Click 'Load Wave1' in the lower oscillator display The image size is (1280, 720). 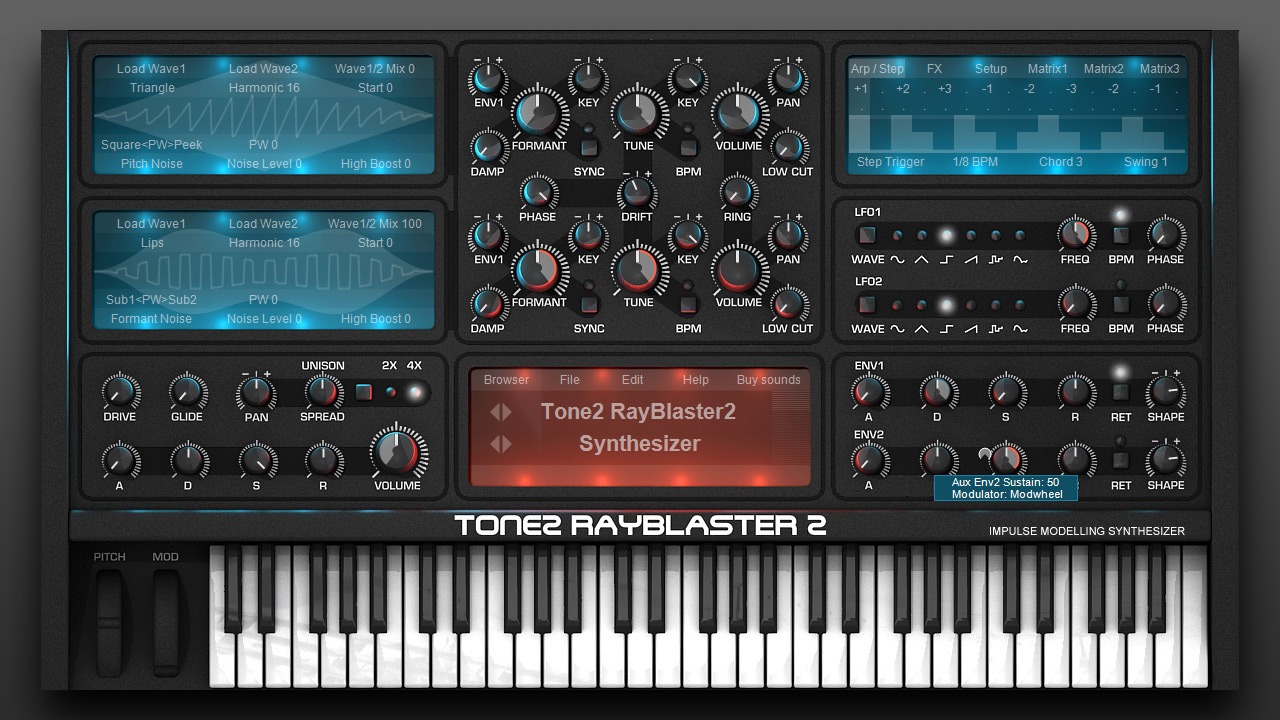click(x=152, y=224)
